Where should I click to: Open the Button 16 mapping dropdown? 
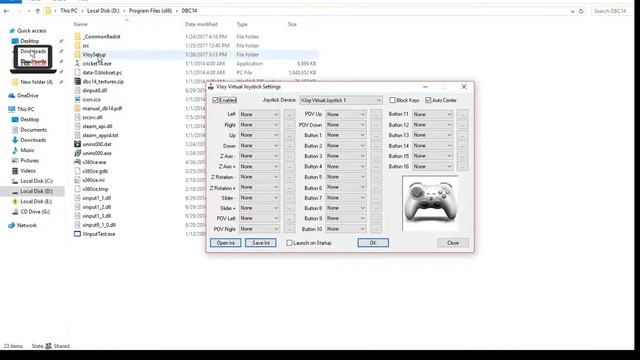click(x=433, y=167)
